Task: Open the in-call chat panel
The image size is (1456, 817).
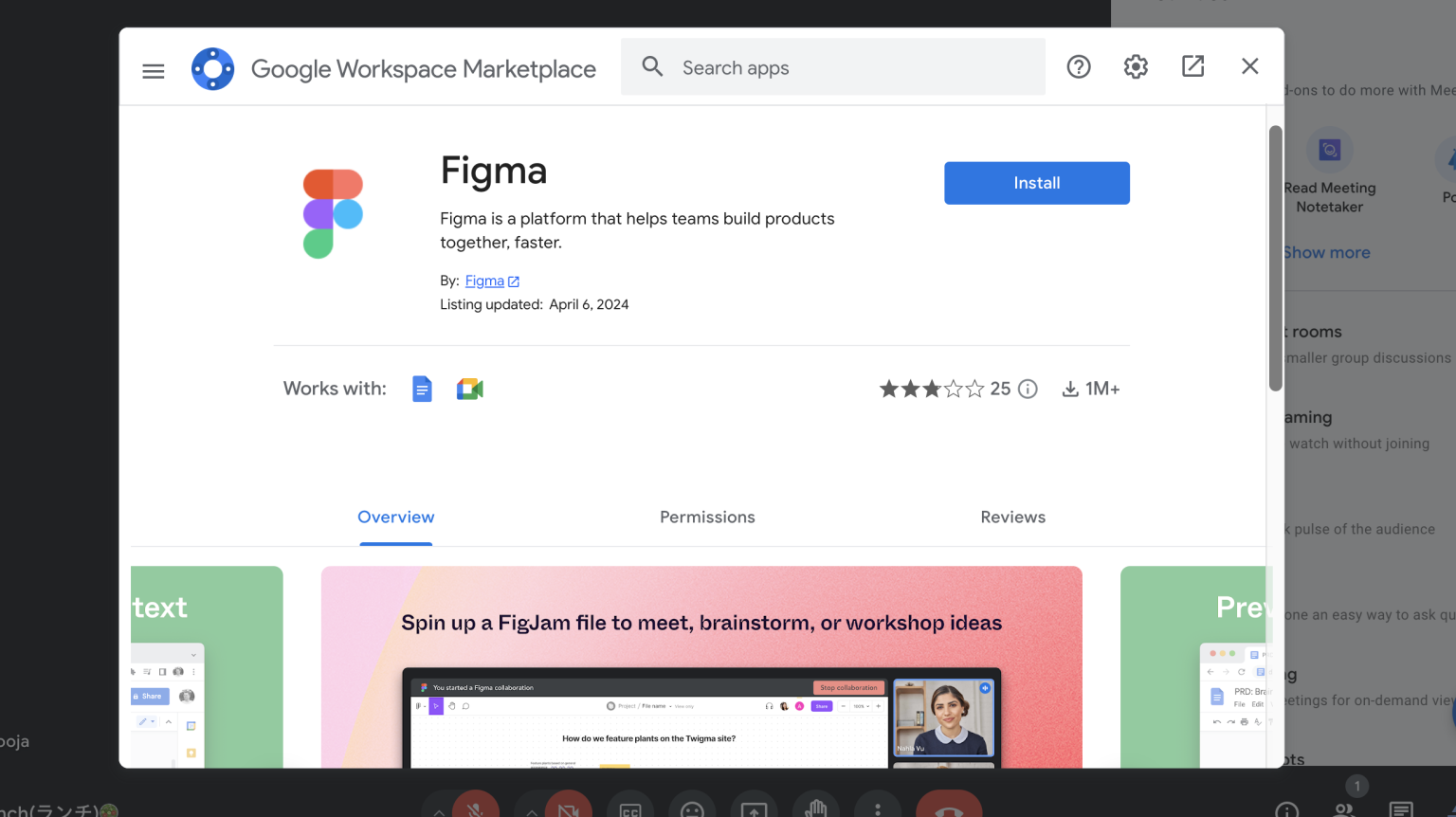Action: 1404,810
